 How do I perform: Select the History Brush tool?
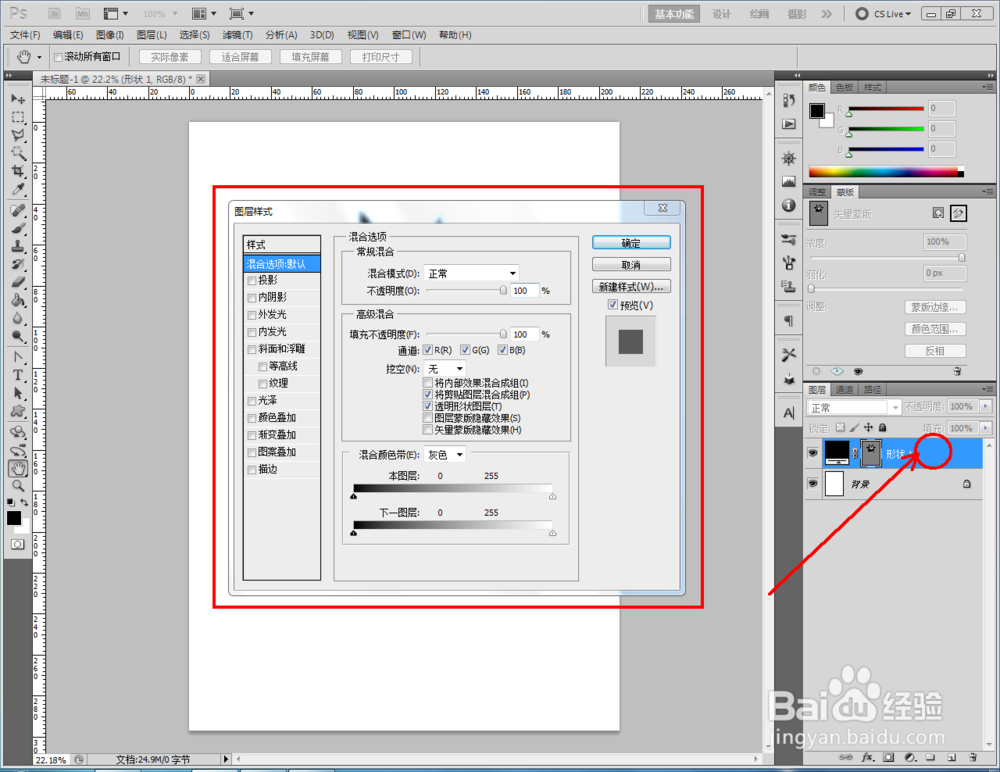[x=18, y=264]
